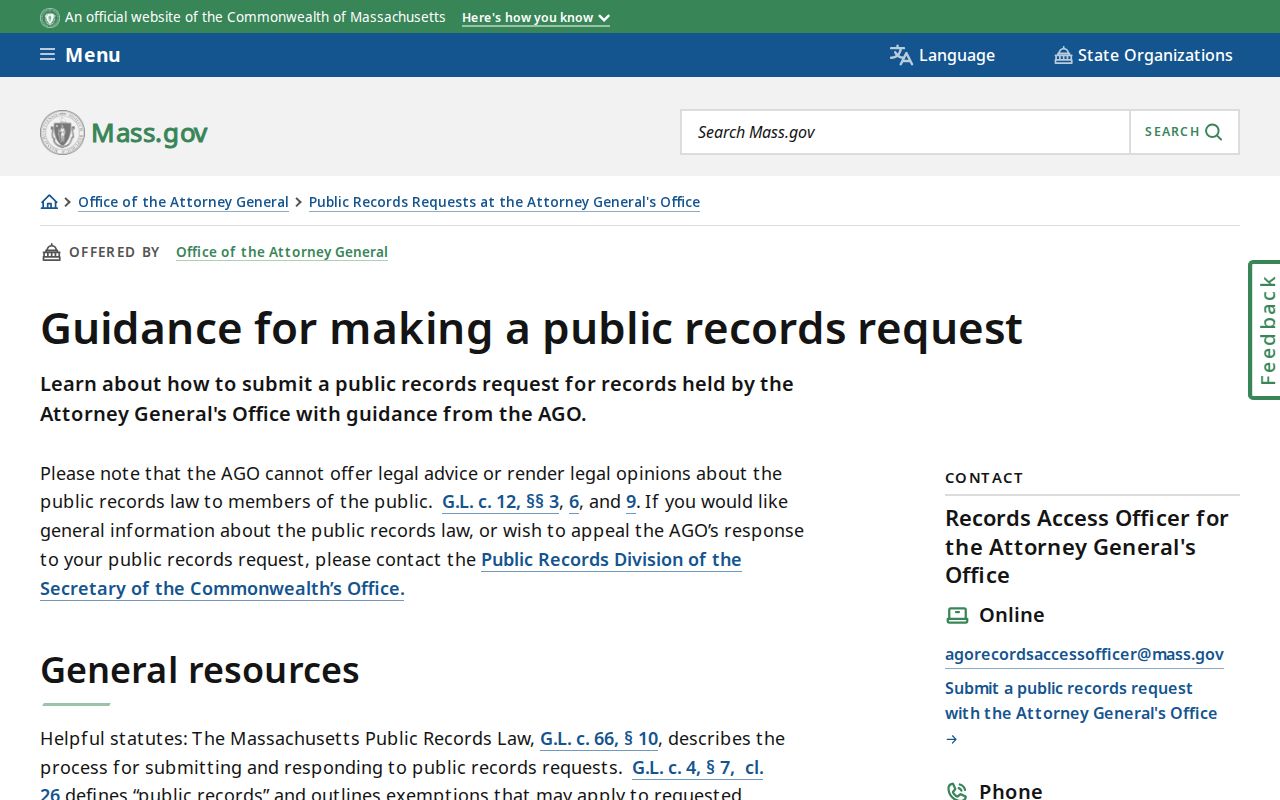Open the Language menu
The image size is (1280, 800).
click(942, 55)
